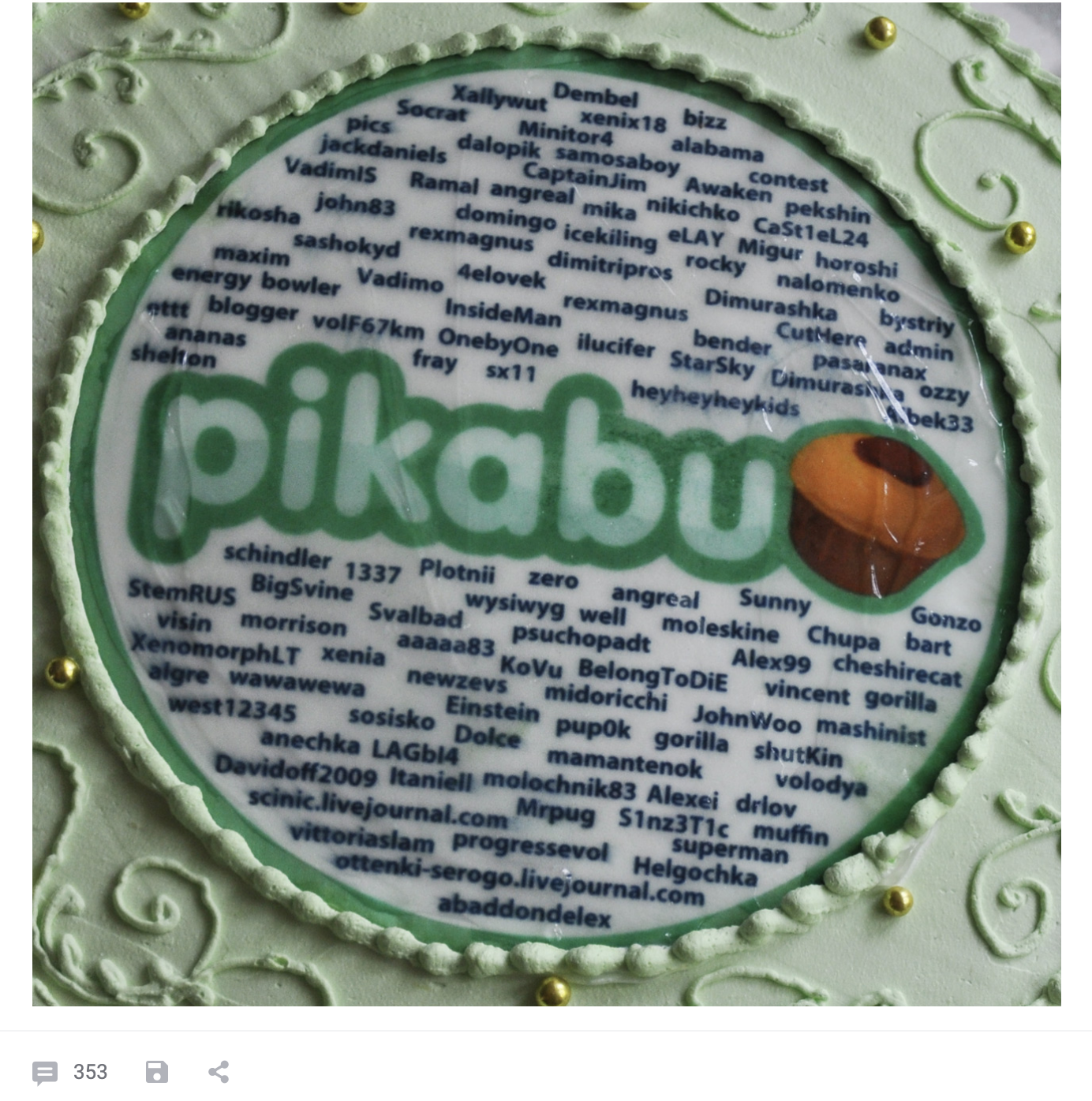Click the name Helgochka on the cake
This screenshot has height=1101, width=1092.
click(695, 871)
